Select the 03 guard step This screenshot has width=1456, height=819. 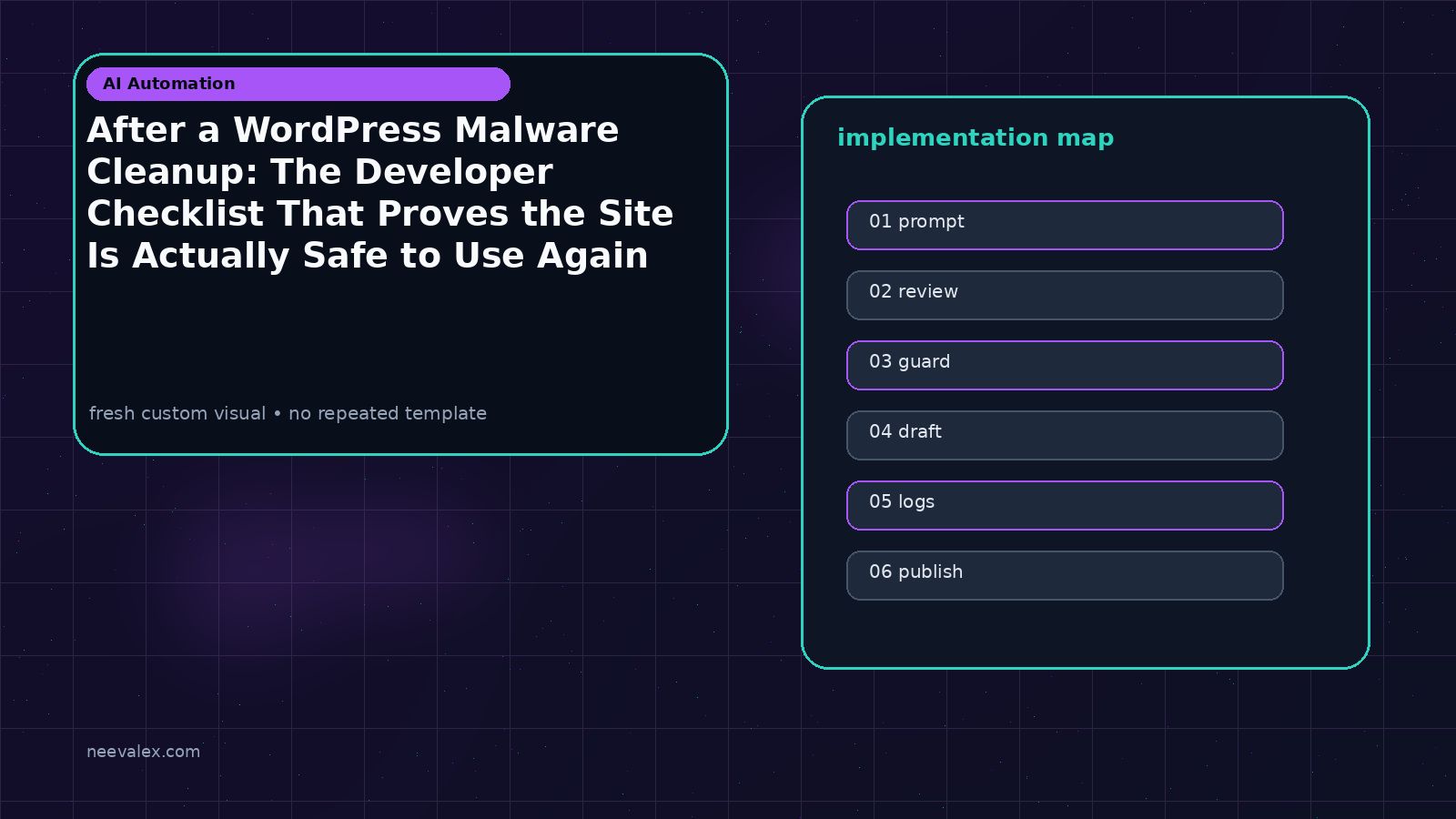(x=1065, y=365)
